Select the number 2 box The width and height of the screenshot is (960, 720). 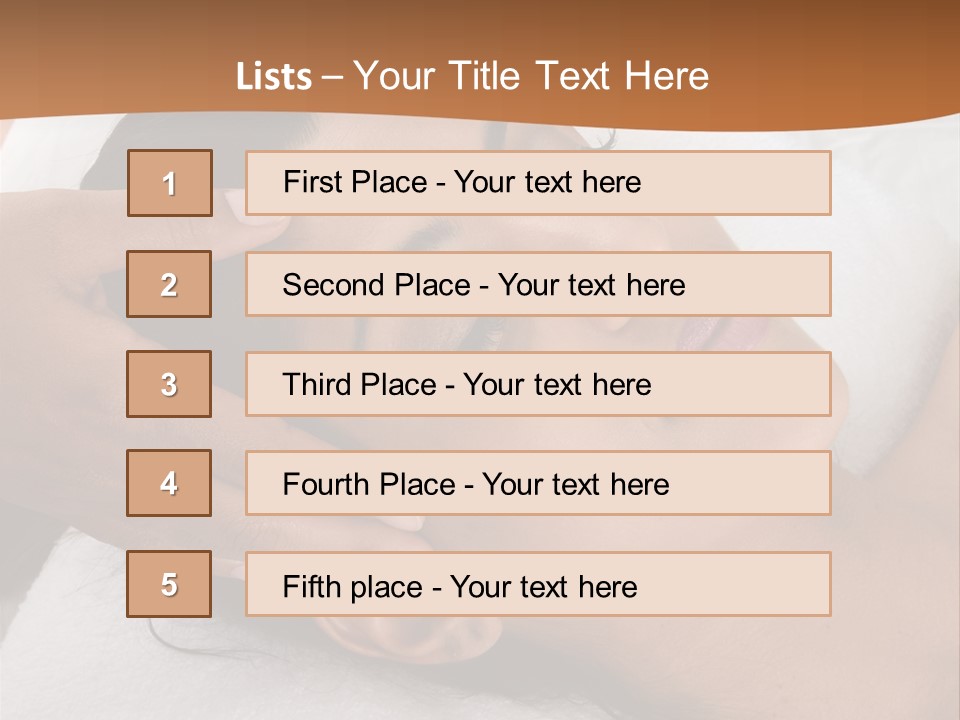[x=169, y=284]
